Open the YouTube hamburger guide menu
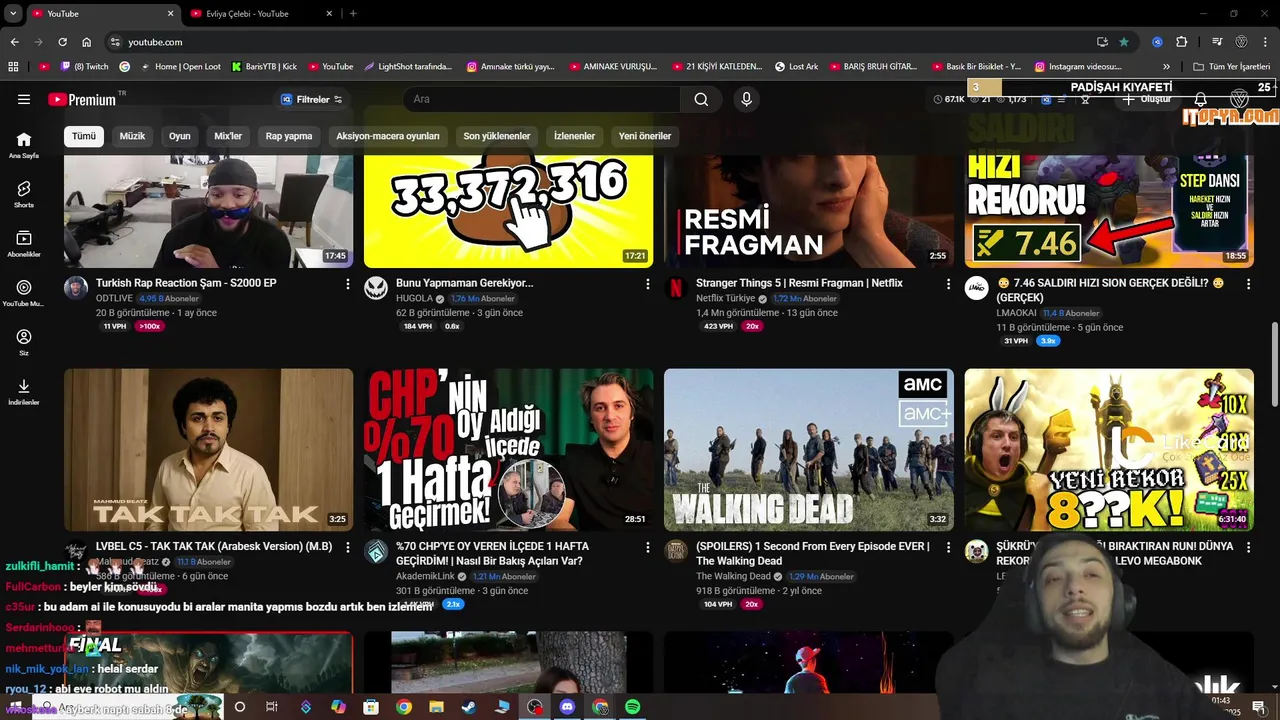Viewport: 1280px width, 720px height. point(24,99)
